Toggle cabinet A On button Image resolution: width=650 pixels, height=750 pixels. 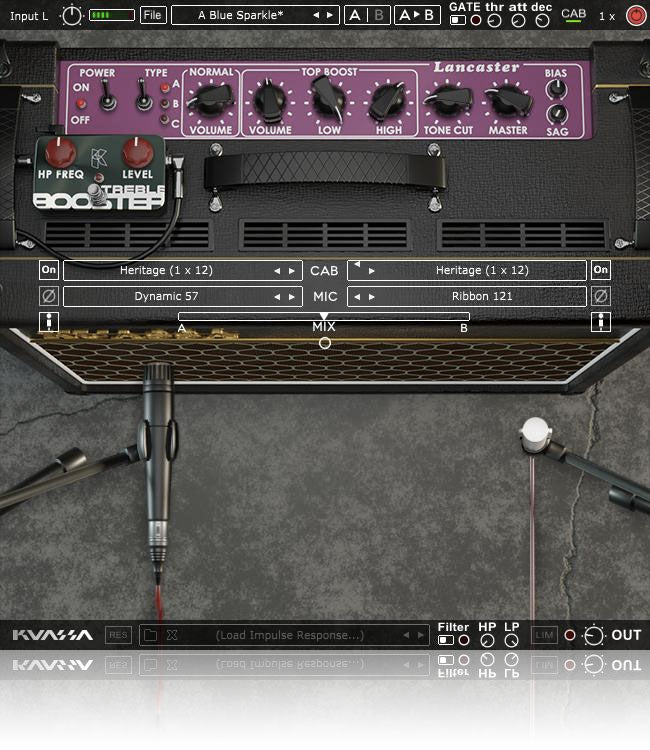(49, 270)
